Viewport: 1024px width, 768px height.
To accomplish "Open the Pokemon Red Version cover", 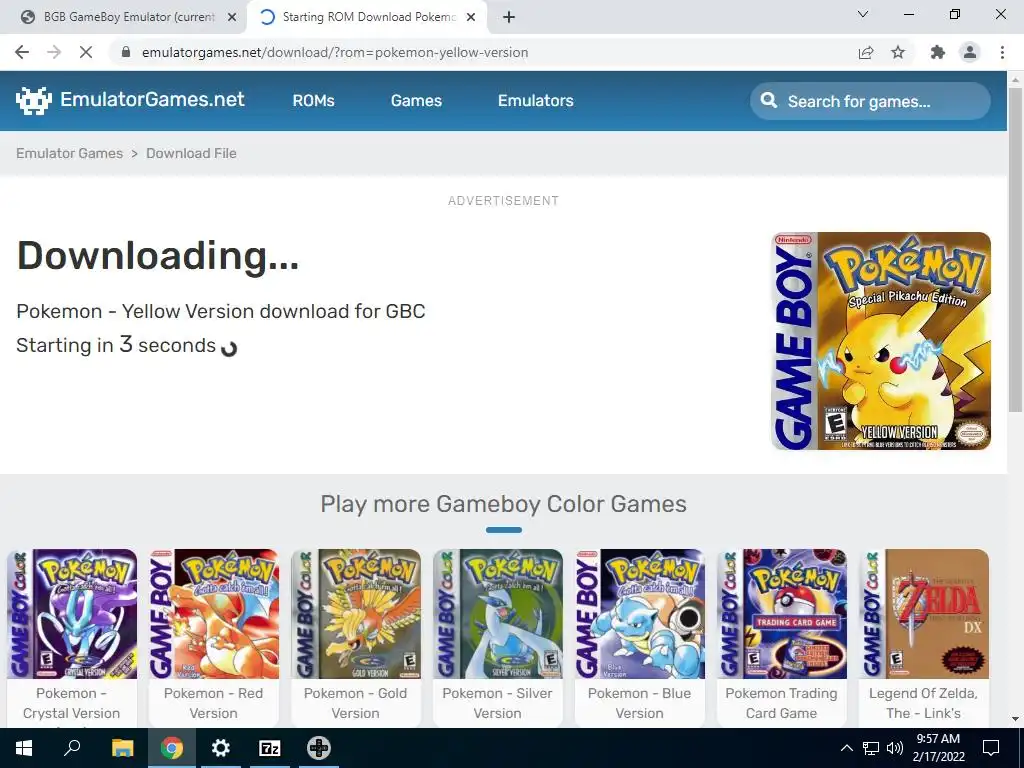I will coord(214,614).
